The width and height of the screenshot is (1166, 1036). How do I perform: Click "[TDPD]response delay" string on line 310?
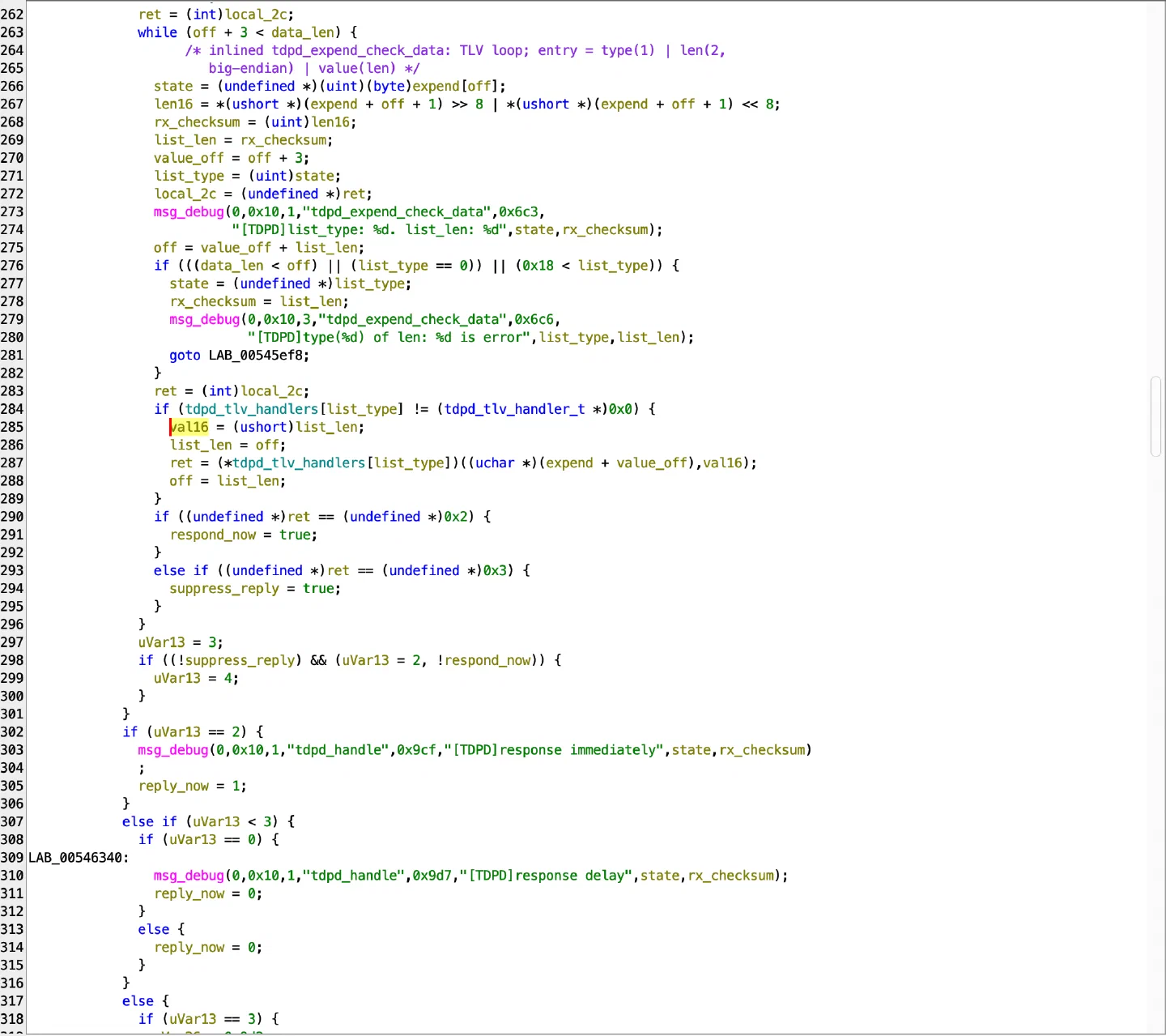tap(546, 876)
